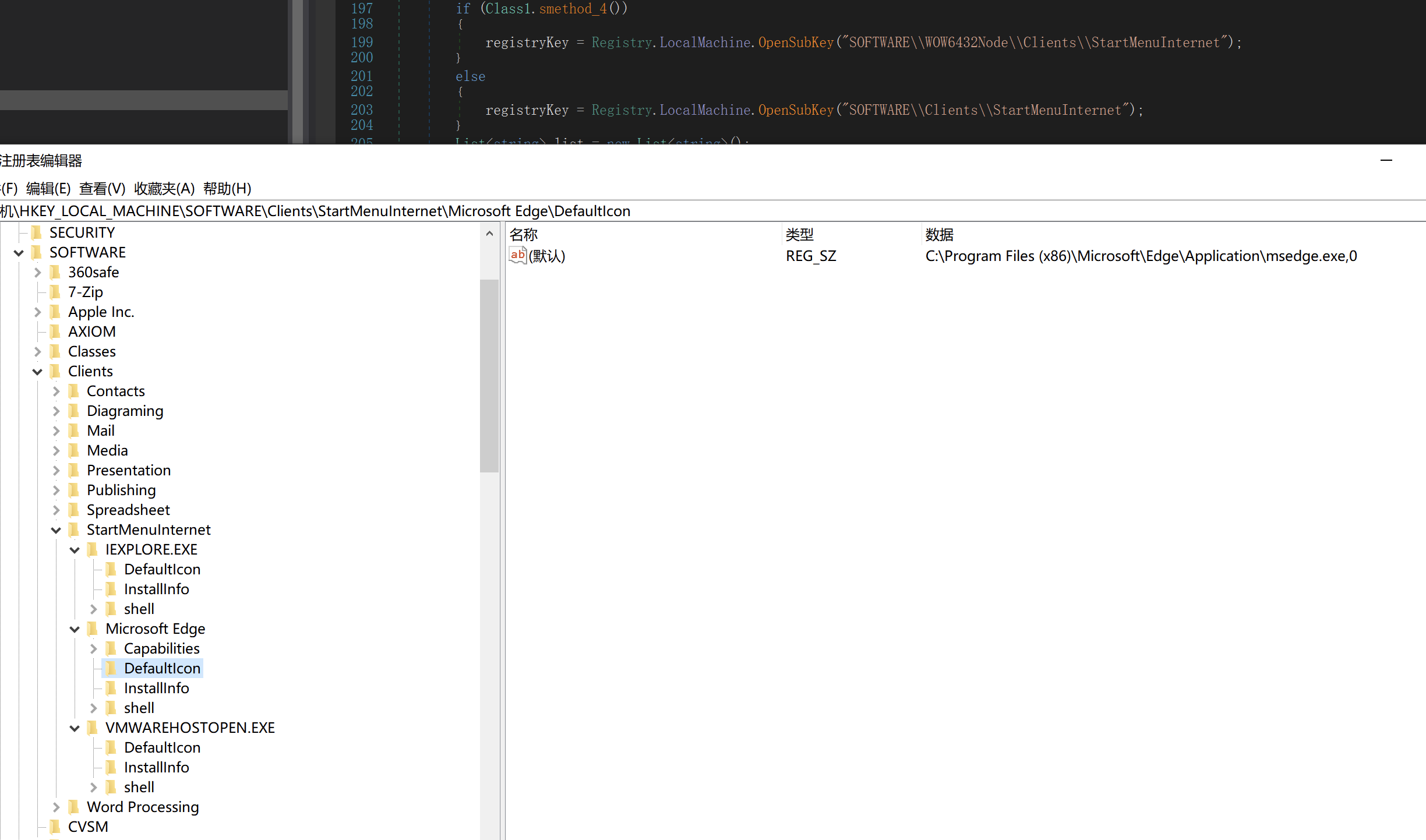Image resolution: width=1426 pixels, height=840 pixels.
Task: Click the Mail folder icon
Action: pyautogui.click(x=74, y=430)
